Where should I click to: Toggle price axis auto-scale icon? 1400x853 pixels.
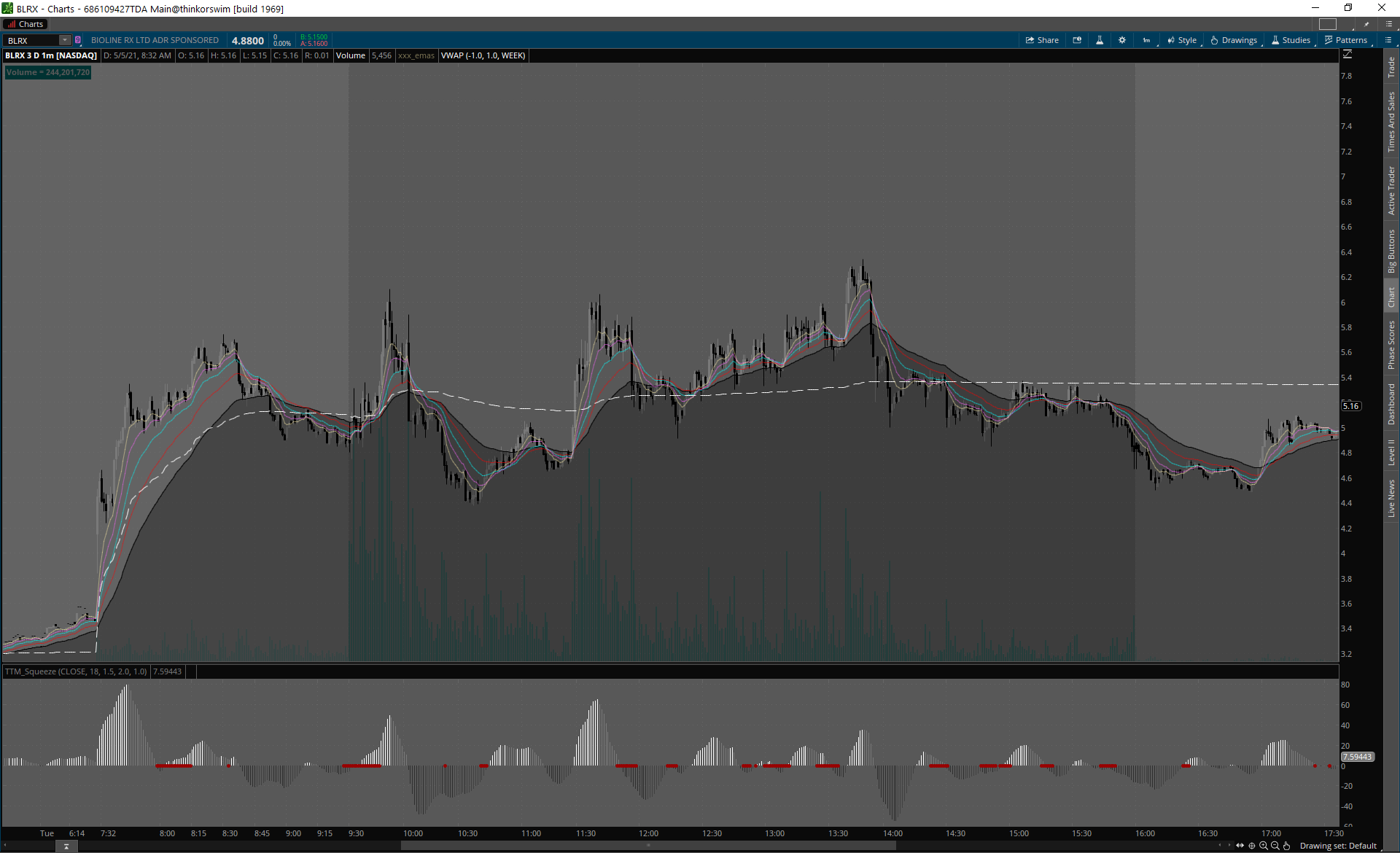(1347, 55)
